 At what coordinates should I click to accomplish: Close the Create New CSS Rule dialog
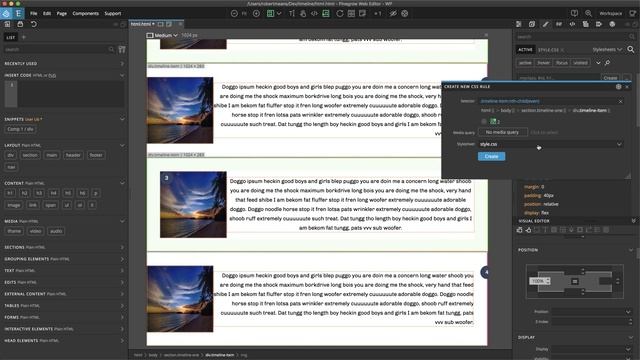(x=627, y=87)
